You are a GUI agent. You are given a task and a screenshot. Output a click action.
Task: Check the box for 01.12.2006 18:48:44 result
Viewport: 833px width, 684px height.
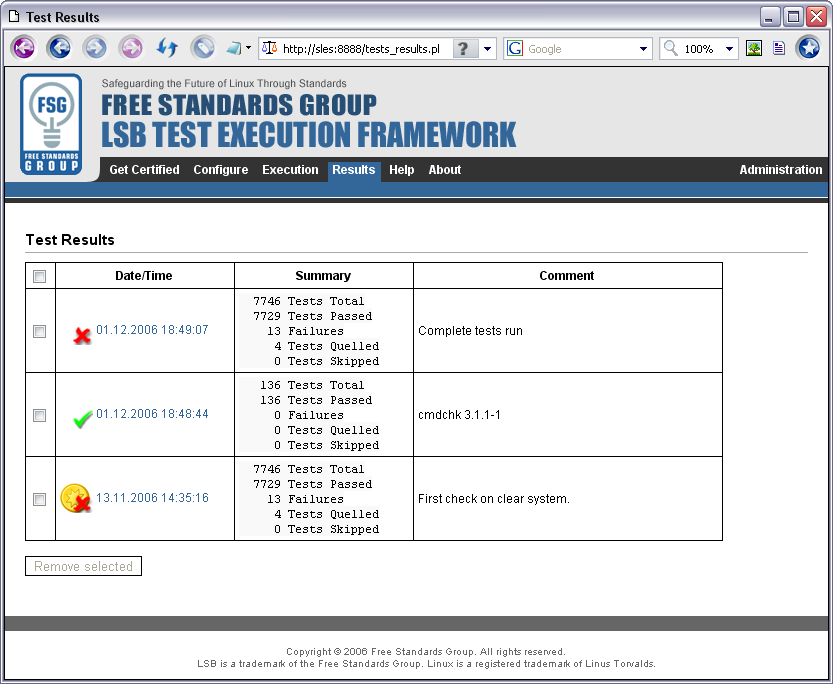point(39,415)
